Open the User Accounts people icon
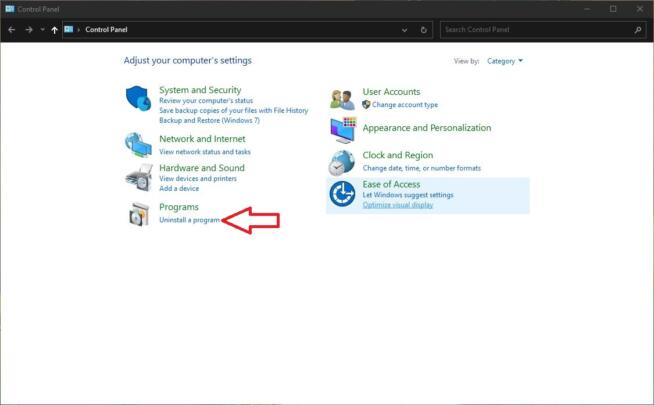The width and height of the screenshot is (654, 405). (342, 100)
